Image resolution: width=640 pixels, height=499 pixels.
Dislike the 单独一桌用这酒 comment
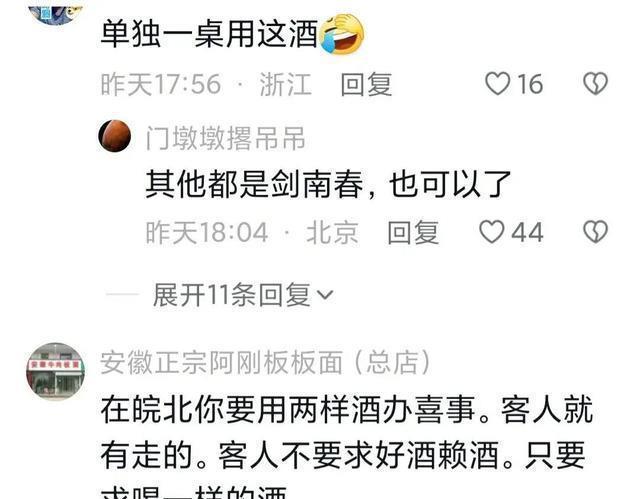[595, 84]
